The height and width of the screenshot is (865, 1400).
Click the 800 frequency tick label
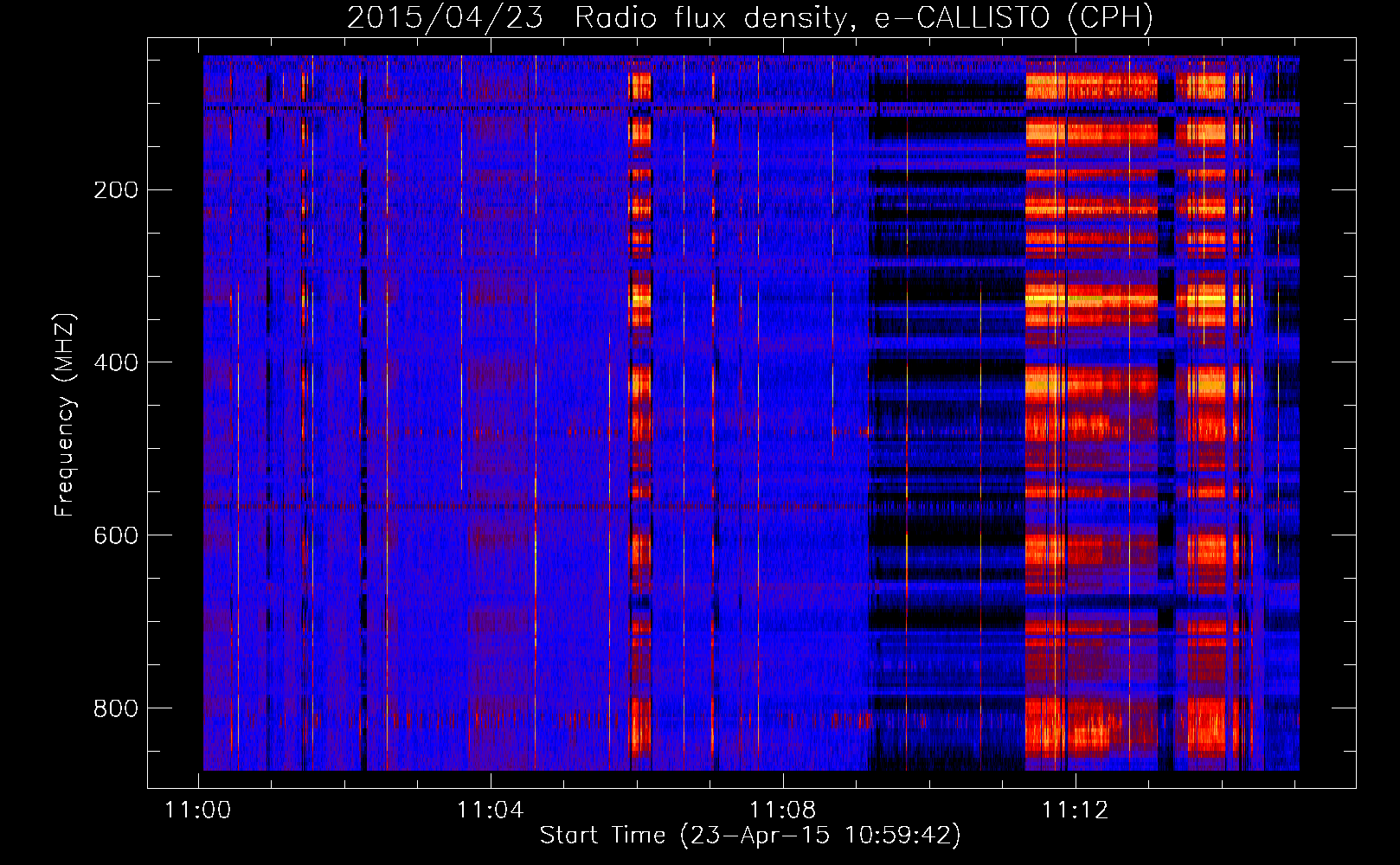[116, 708]
